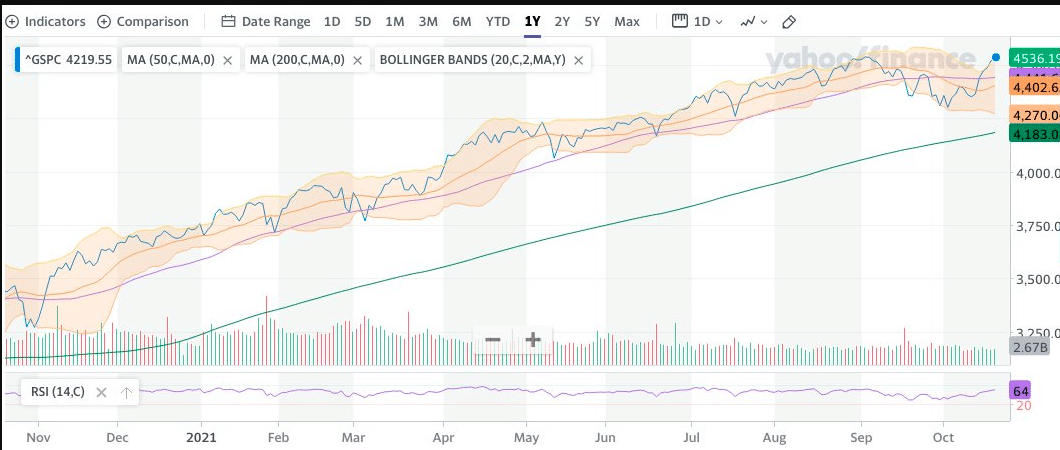Remove the MA (50,C,MA,0) indicator
The image size is (1060, 450).
point(228,60)
